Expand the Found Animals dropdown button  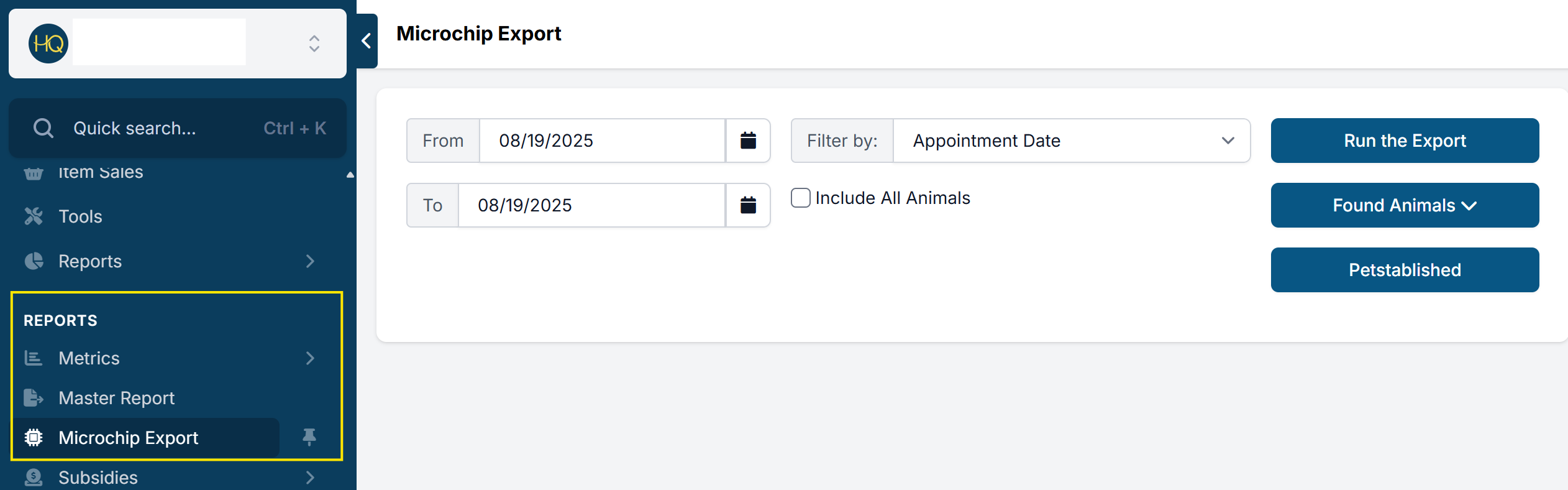(1405, 205)
